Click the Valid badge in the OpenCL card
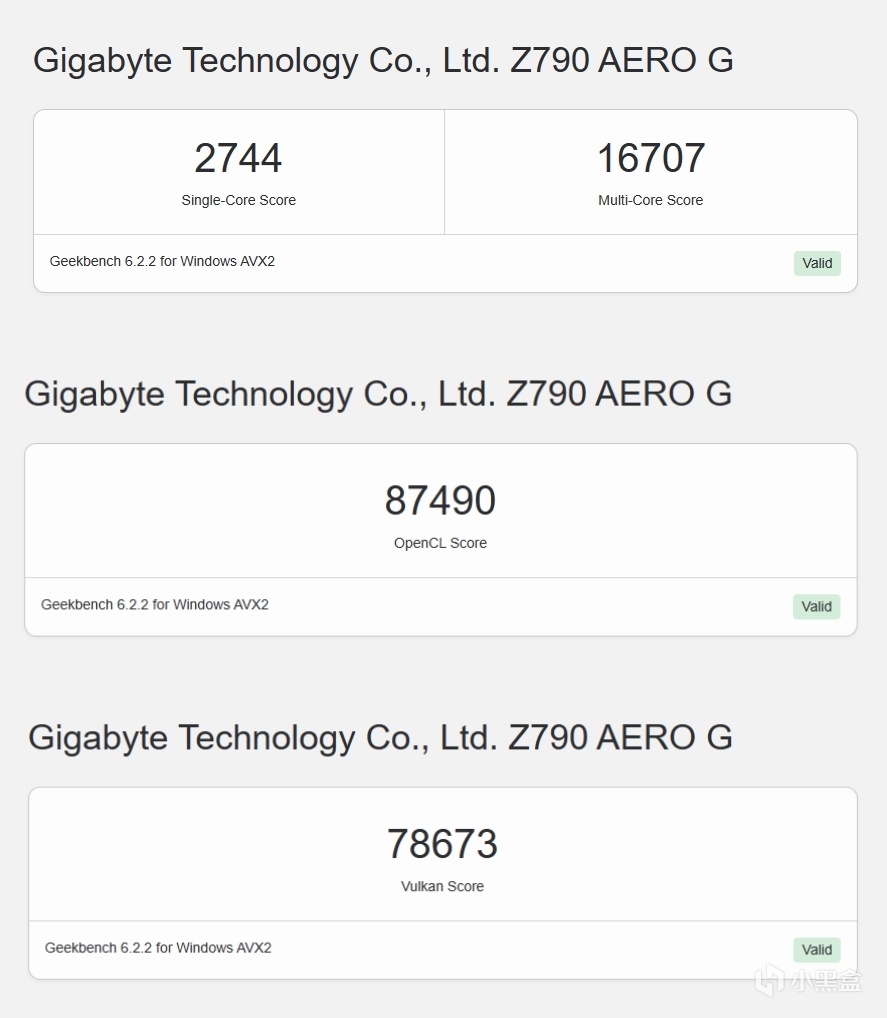This screenshot has width=887, height=1018. coord(816,606)
